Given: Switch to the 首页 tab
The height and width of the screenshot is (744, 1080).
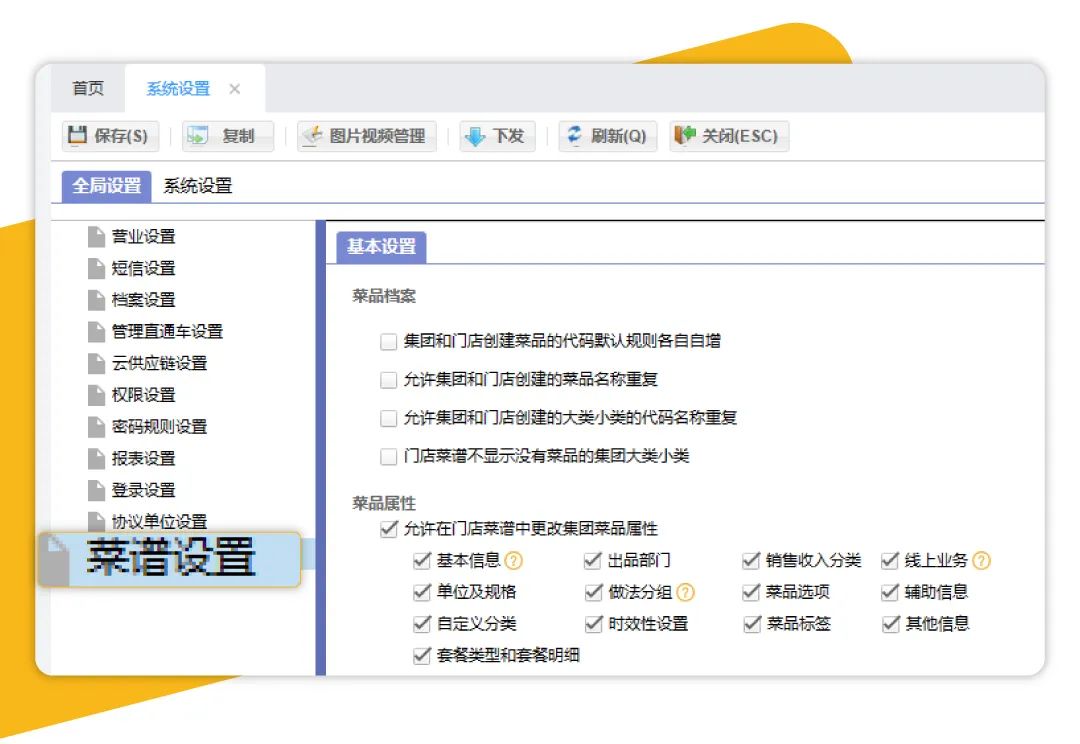Looking at the screenshot, I should pyautogui.click(x=88, y=89).
